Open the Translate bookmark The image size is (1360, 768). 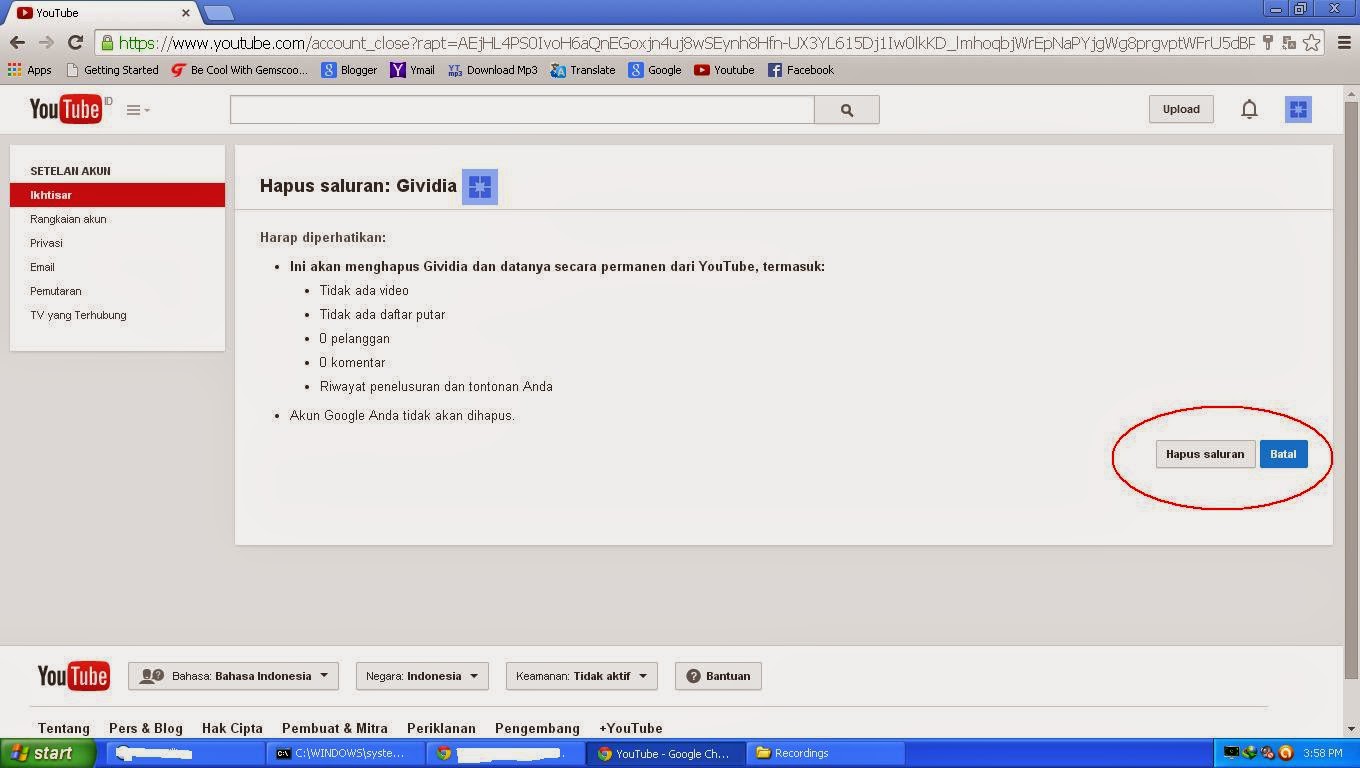[x=583, y=70]
